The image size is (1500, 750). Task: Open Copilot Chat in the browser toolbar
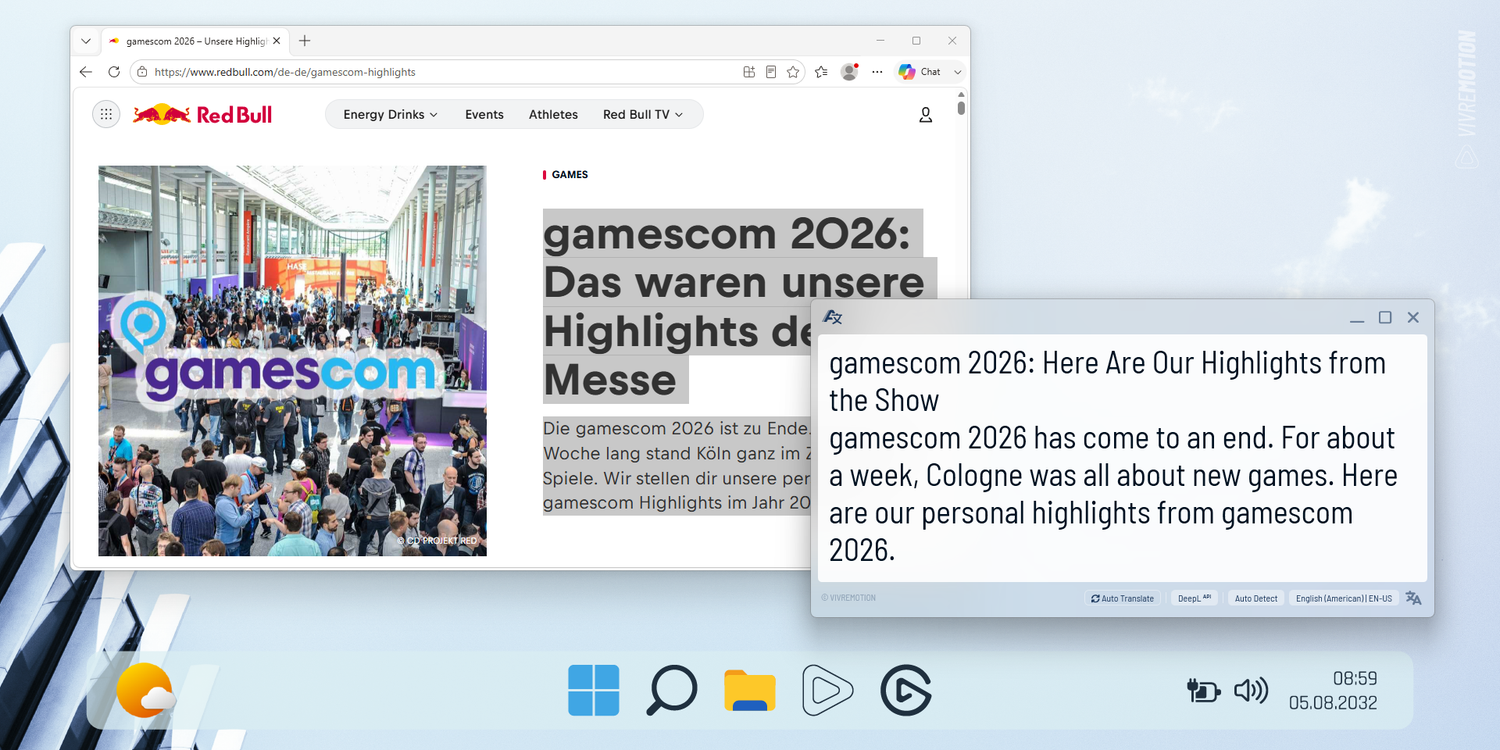[x=919, y=72]
